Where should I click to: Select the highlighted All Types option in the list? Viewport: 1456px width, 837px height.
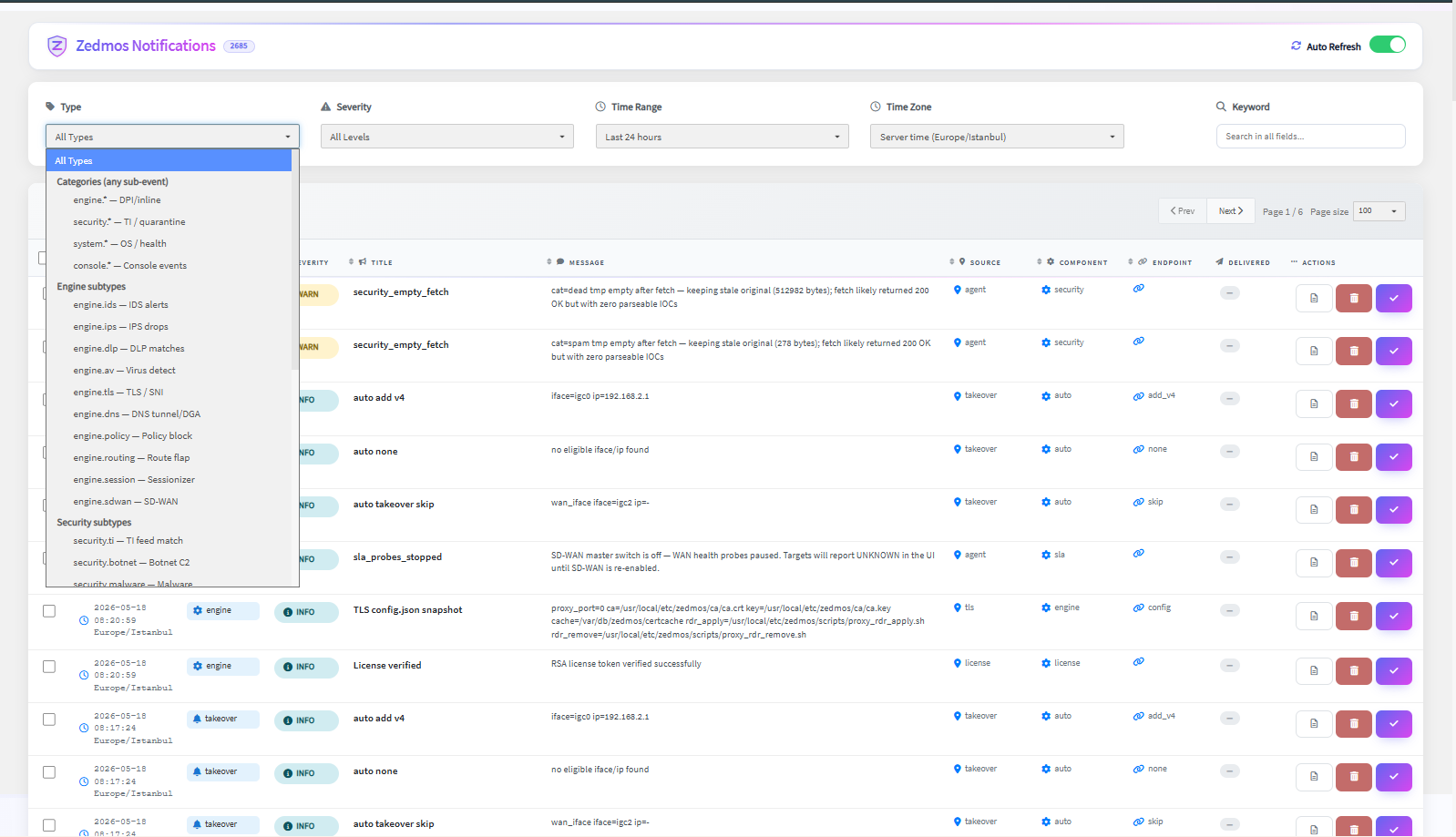(169, 160)
